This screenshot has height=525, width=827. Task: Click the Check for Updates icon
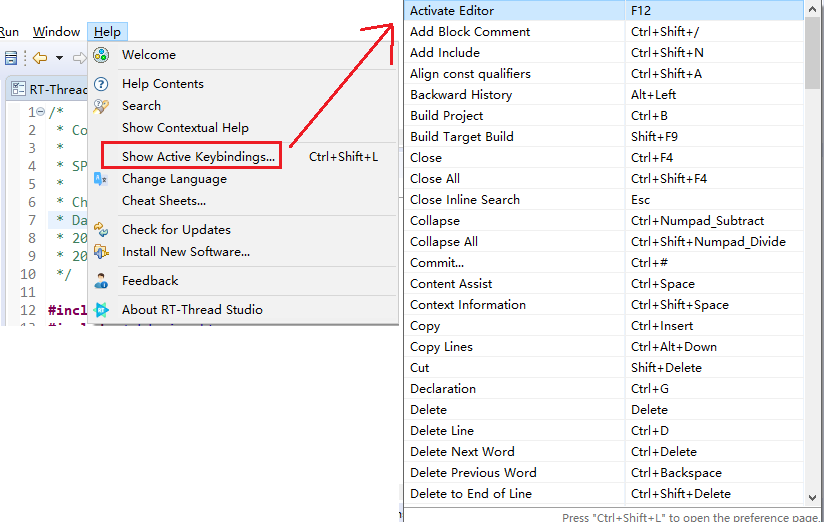click(101, 230)
